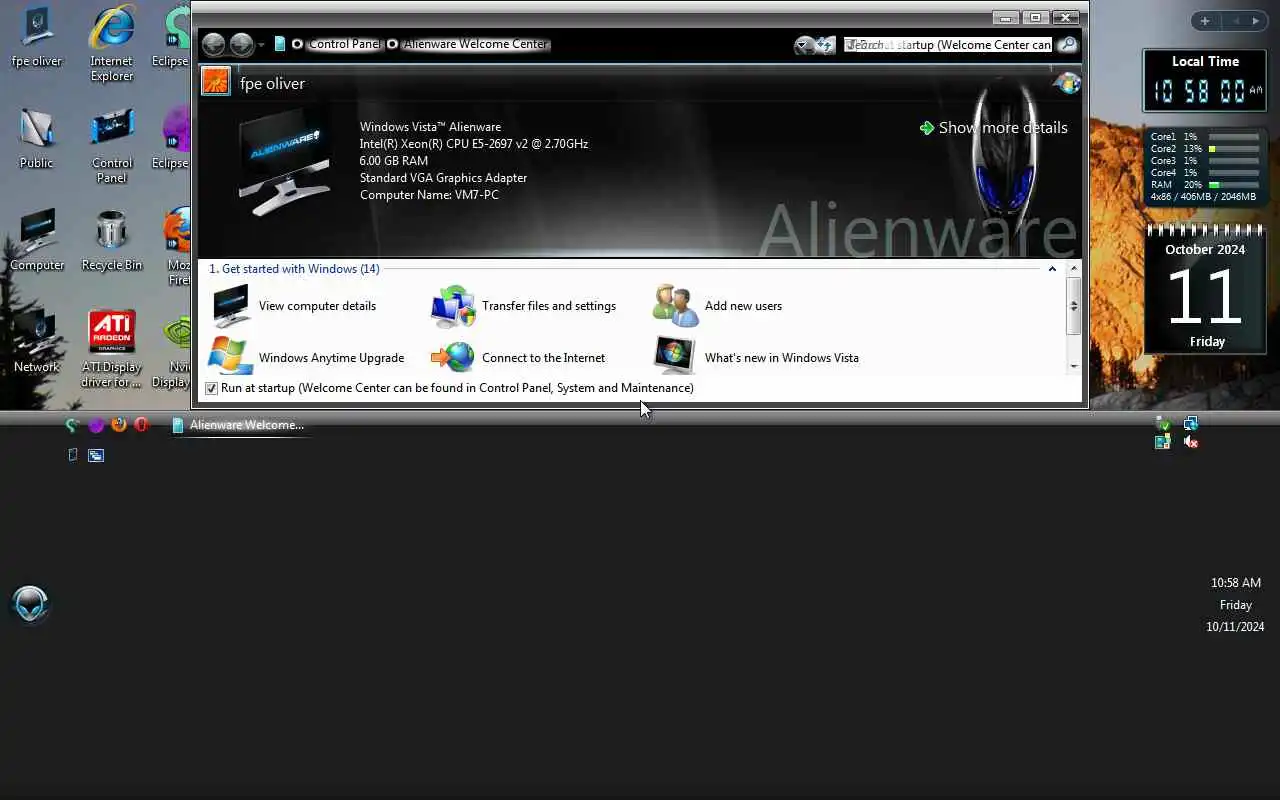Open the Public folder desktop icon

(x=37, y=139)
